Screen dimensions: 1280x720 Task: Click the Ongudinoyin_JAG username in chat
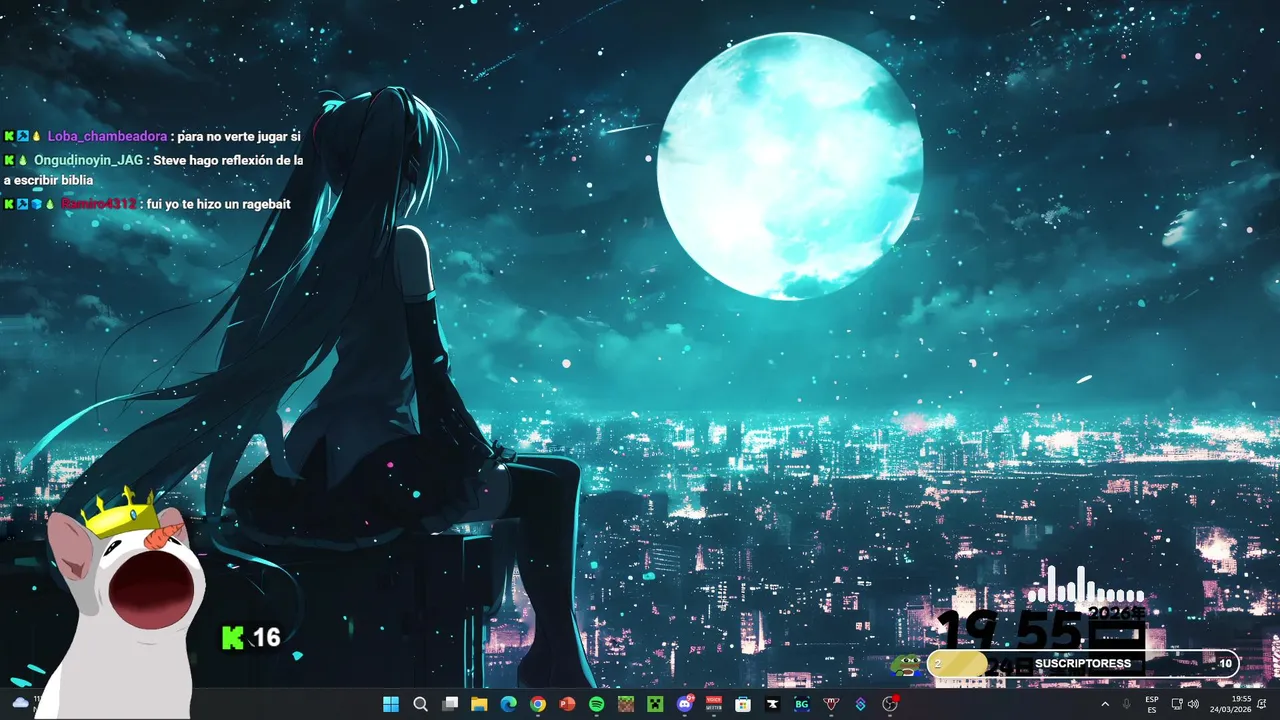click(89, 160)
